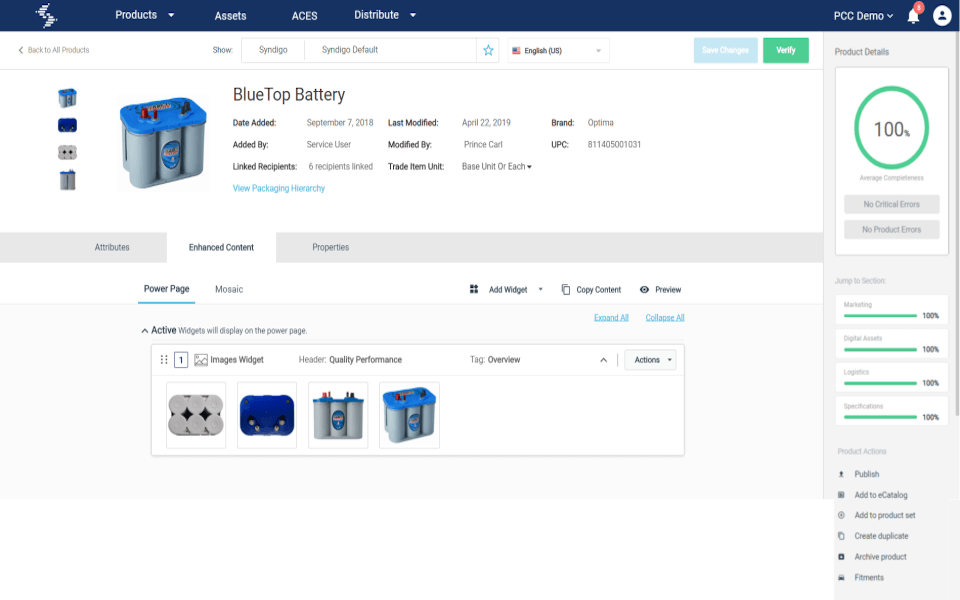Mark Syndigo Default view as favorite star
This screenshot has height=600, width=960.
(488, 50)
